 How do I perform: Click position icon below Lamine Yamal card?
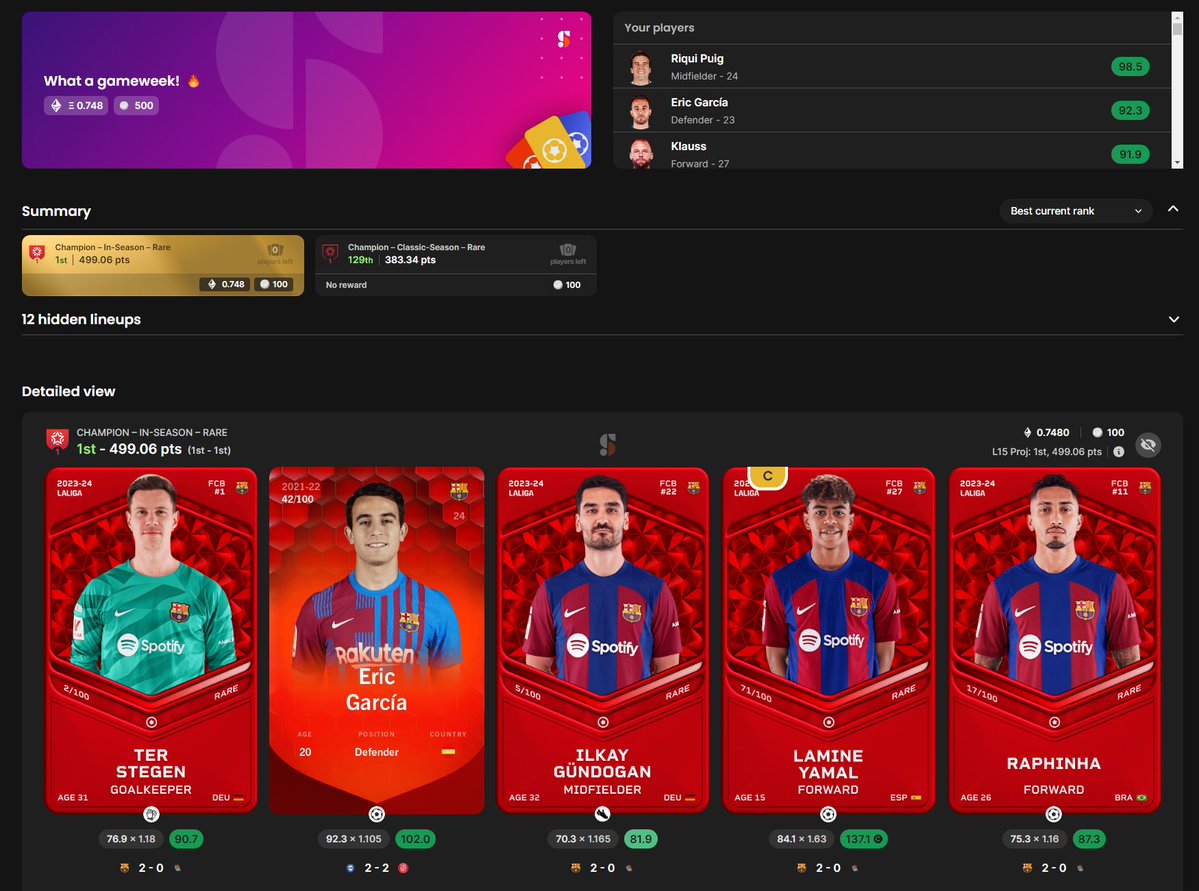pos(828,814)
